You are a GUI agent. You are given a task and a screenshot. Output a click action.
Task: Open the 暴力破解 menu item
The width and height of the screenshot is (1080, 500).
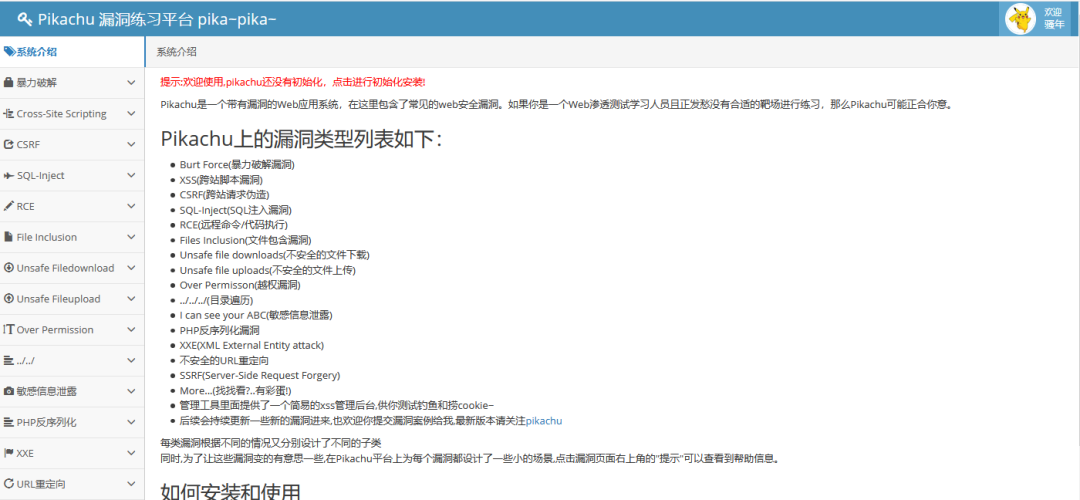pyautogui.click(x=72, y=83)
